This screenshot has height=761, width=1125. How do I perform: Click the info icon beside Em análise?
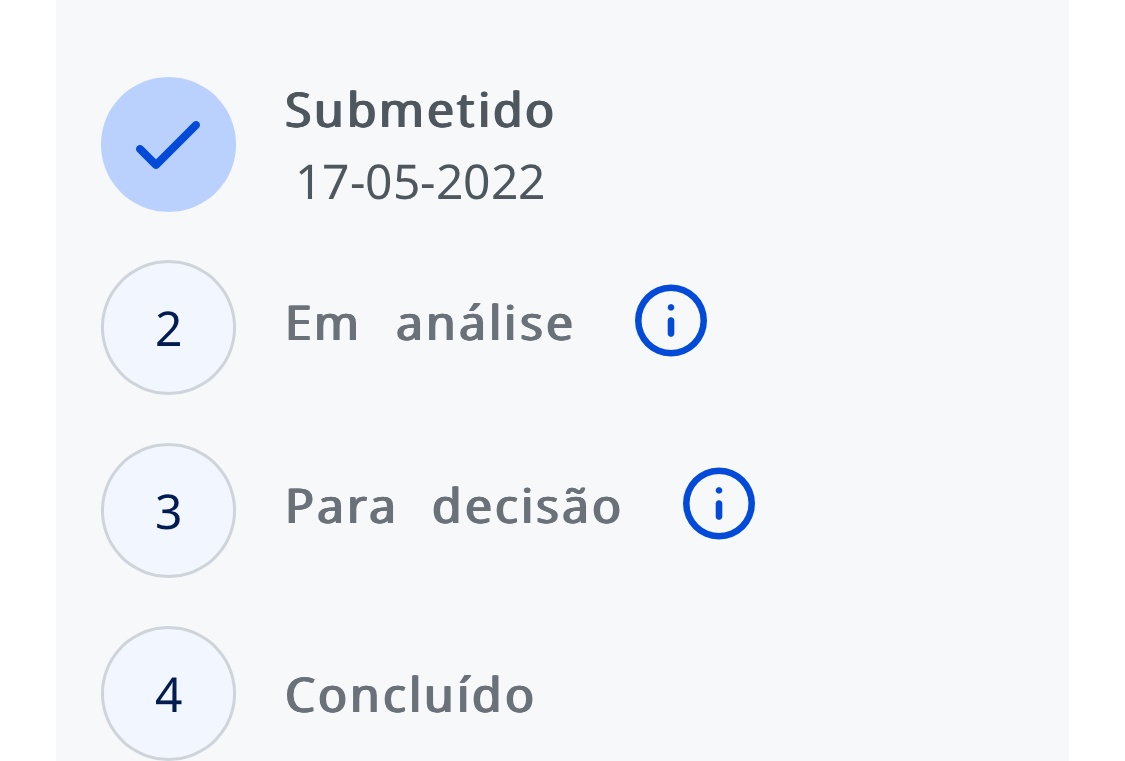coord(671,321)
